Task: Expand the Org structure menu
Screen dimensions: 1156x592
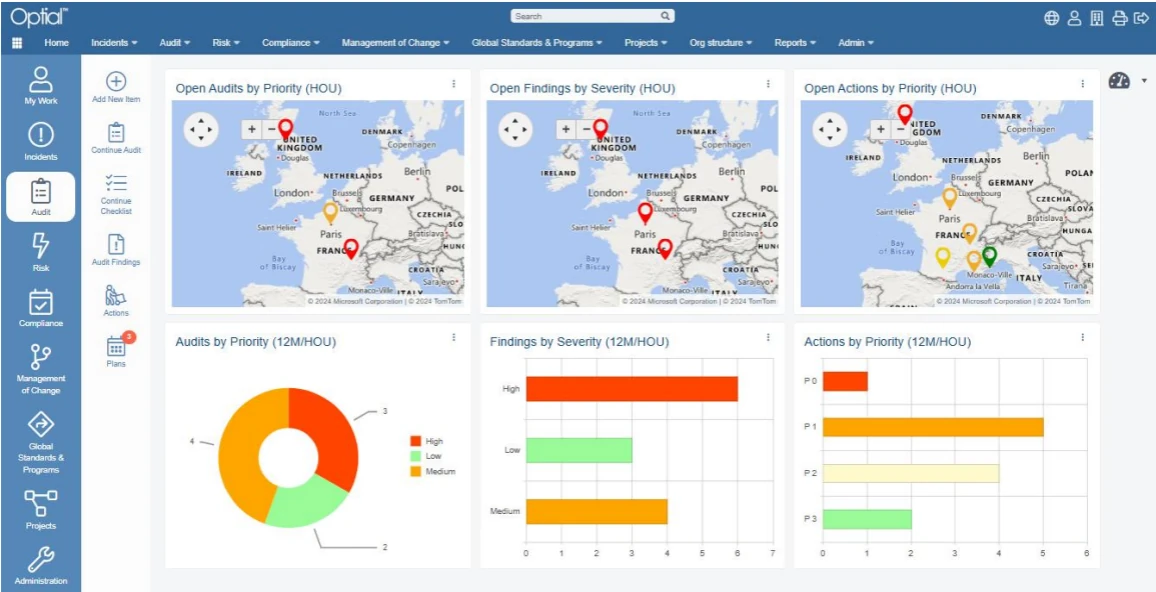Action: 721,43
